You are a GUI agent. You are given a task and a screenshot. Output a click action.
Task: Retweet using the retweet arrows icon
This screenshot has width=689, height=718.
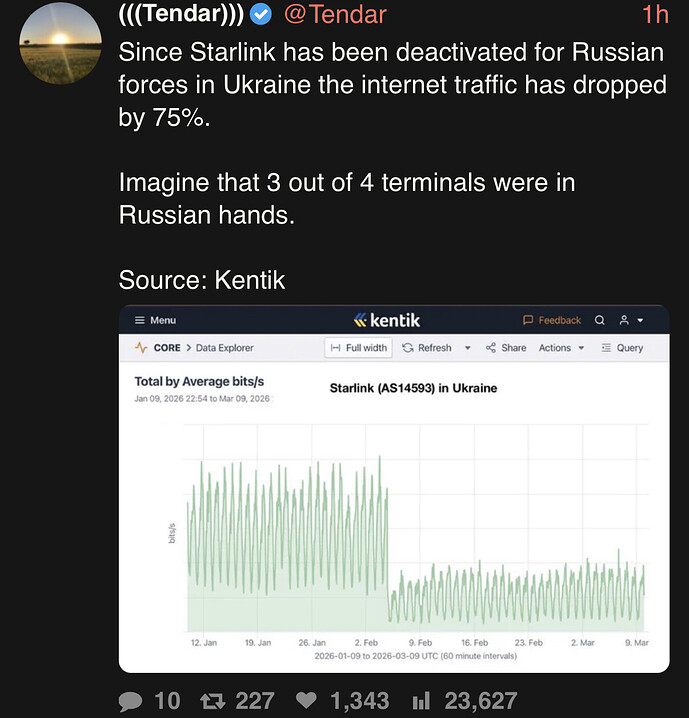[212, 701]
